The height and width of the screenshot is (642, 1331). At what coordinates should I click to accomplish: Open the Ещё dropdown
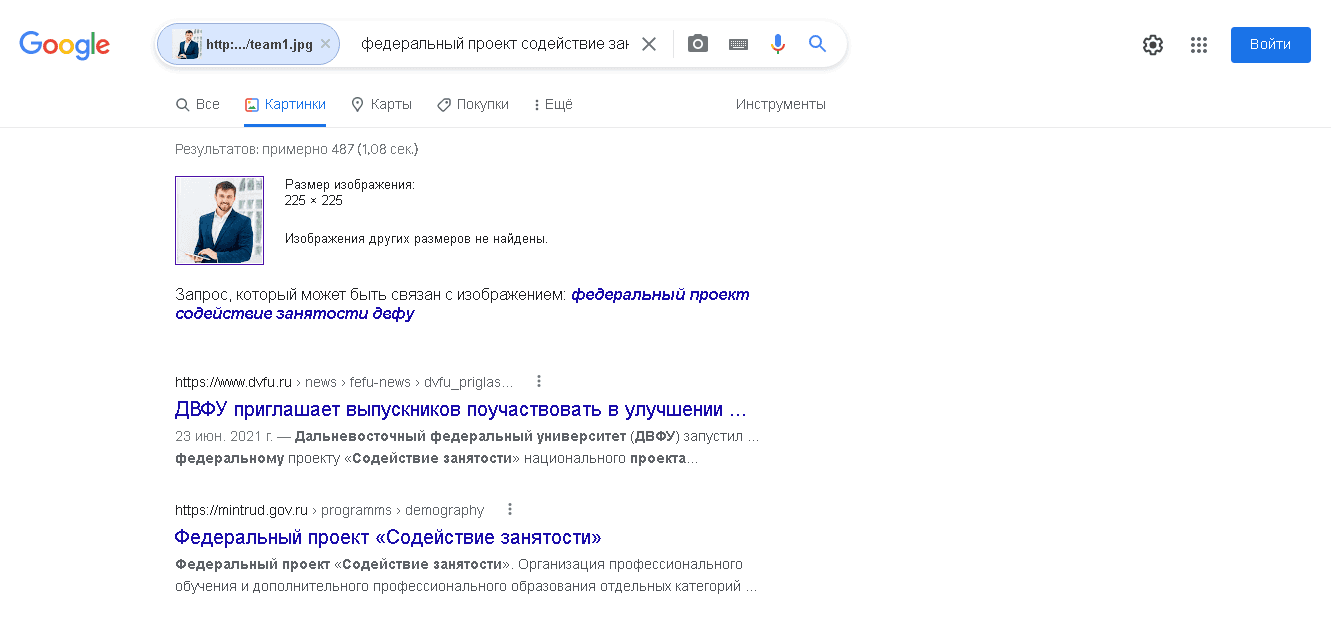click(551, 103)
